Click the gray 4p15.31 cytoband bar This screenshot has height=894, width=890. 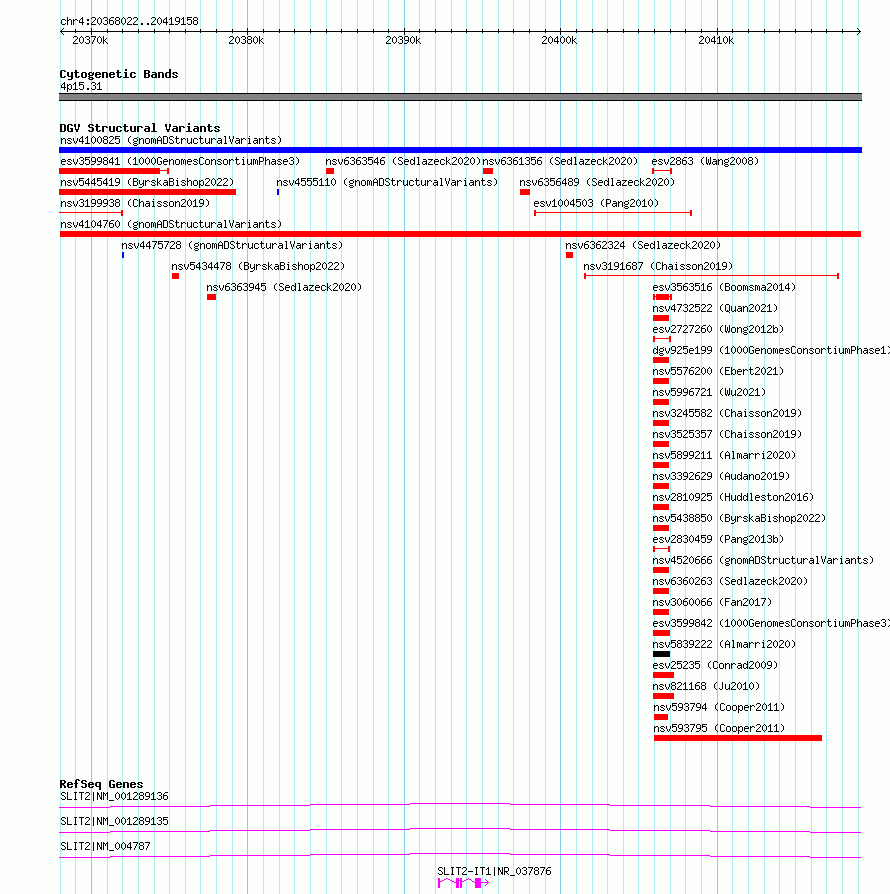(460, 97)
